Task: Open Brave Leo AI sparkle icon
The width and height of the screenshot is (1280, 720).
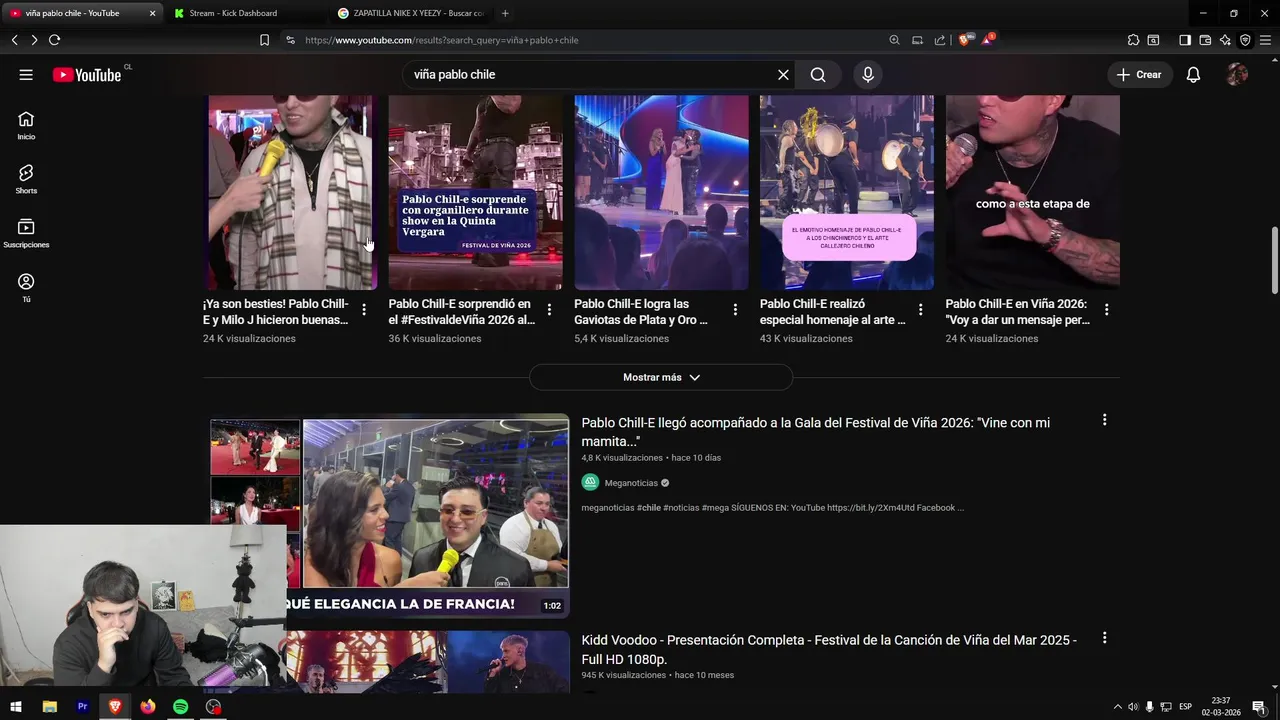Action: click(x=1225, y=40)
